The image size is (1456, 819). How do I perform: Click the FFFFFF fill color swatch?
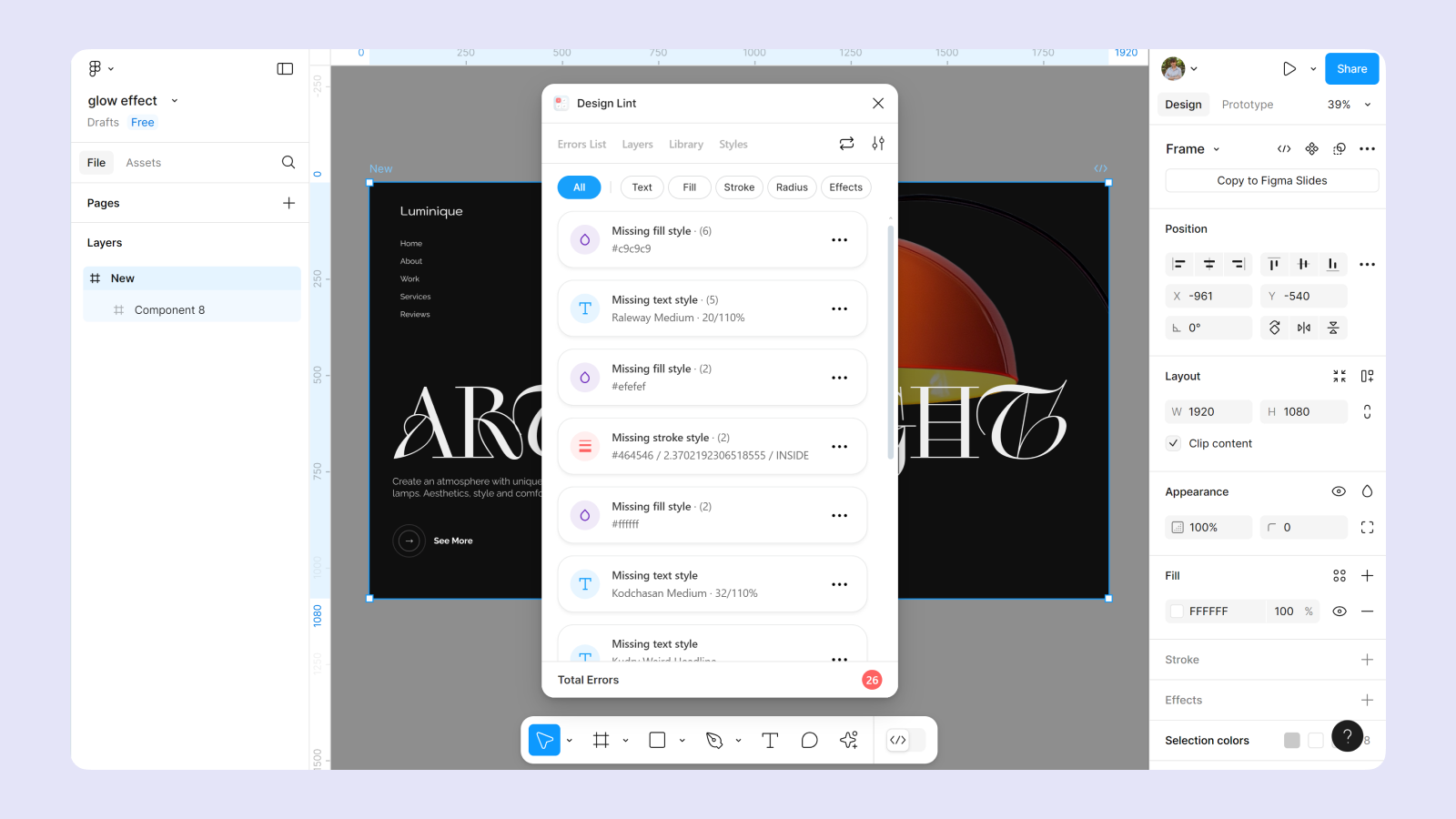coord(1178,612)
